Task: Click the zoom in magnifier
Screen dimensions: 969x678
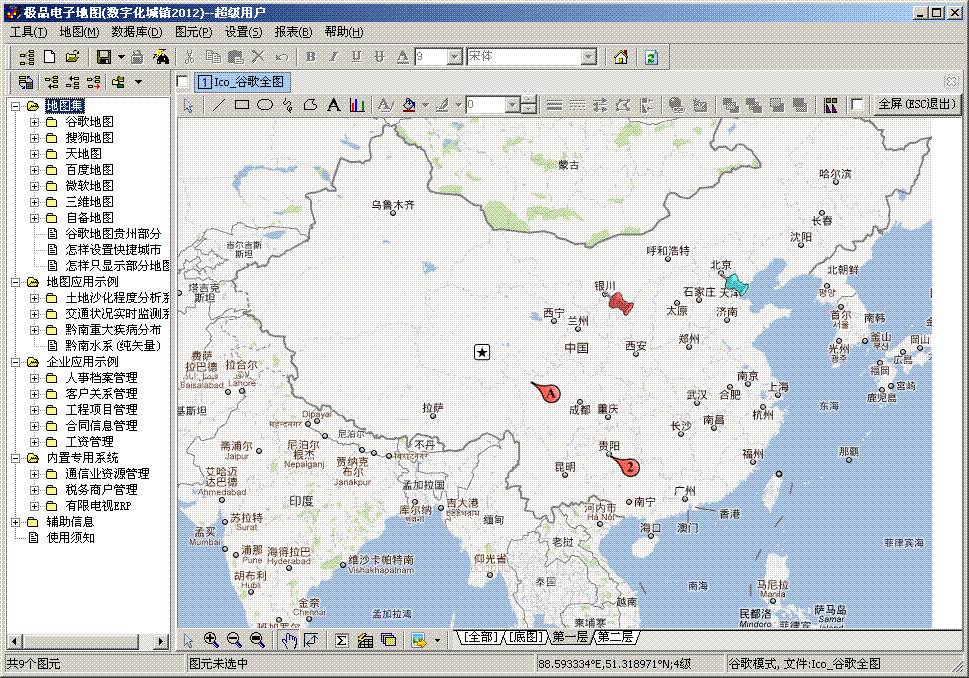Action: click(211, 640)
